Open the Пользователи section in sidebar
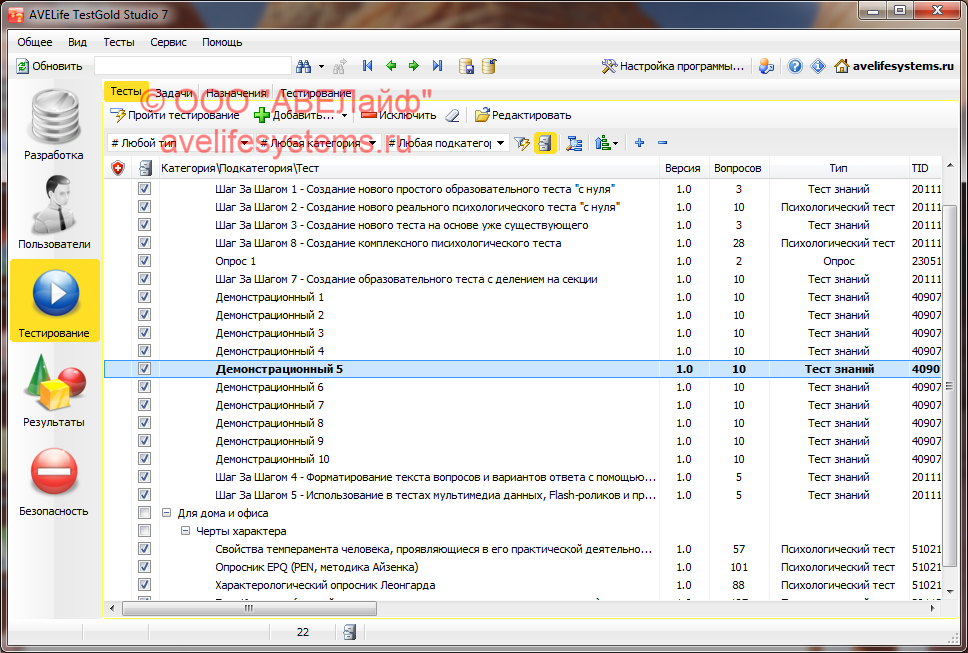Screen dimensions: 968x653 [54, 214]
